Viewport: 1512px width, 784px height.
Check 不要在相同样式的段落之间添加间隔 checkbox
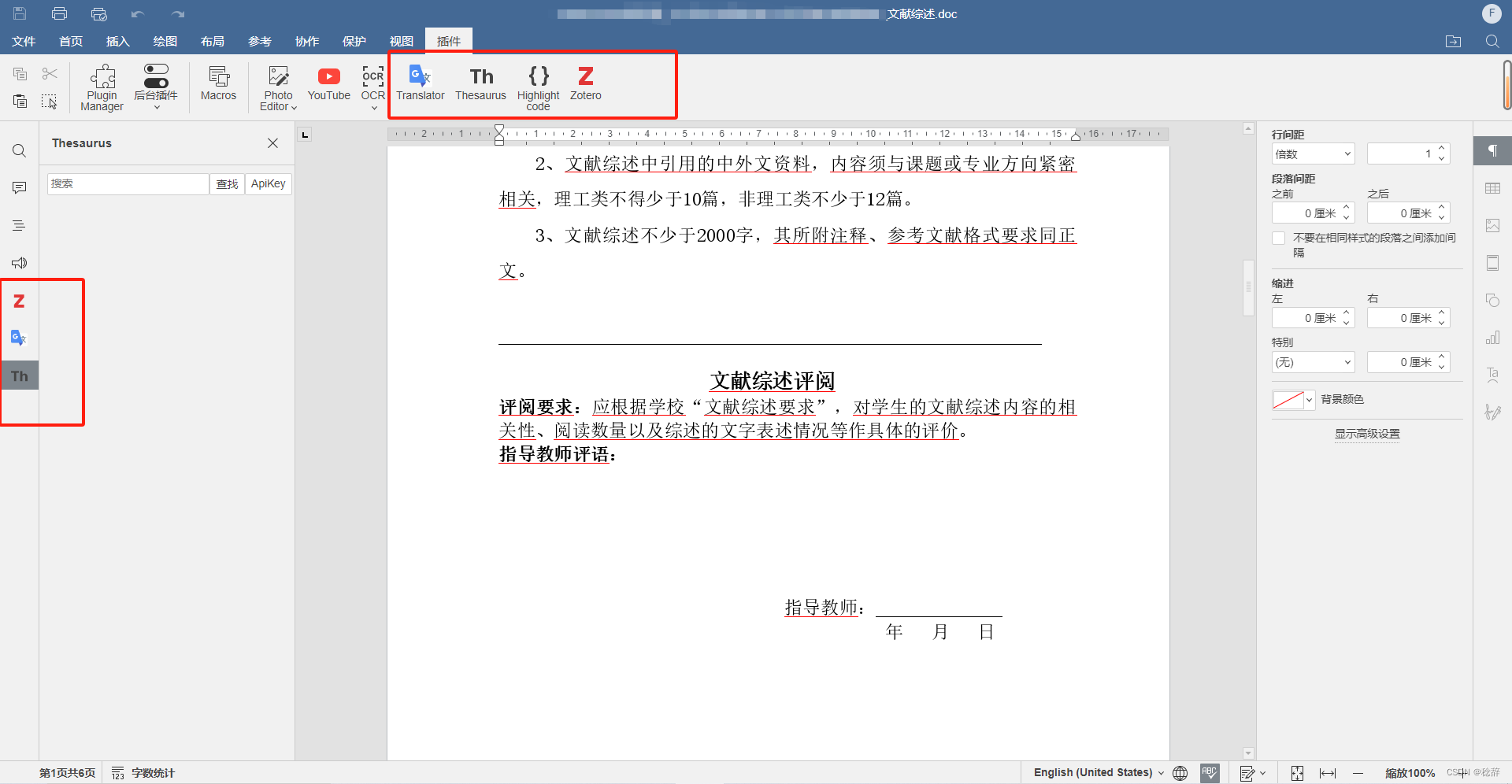(1279, 239)
